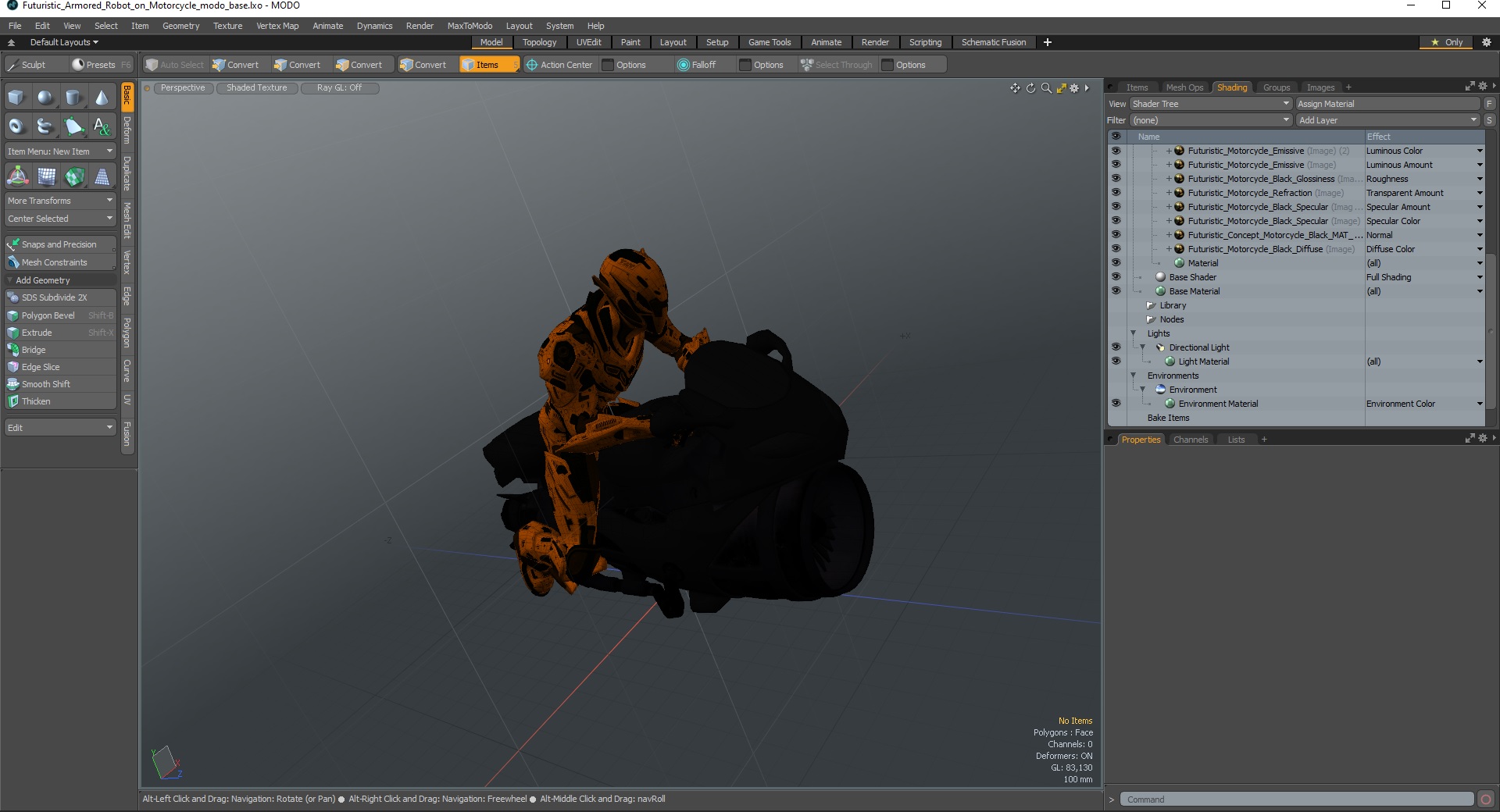Select the Cube primitive tool
This screenshot has width=1500, height=812.
point(17,98)
